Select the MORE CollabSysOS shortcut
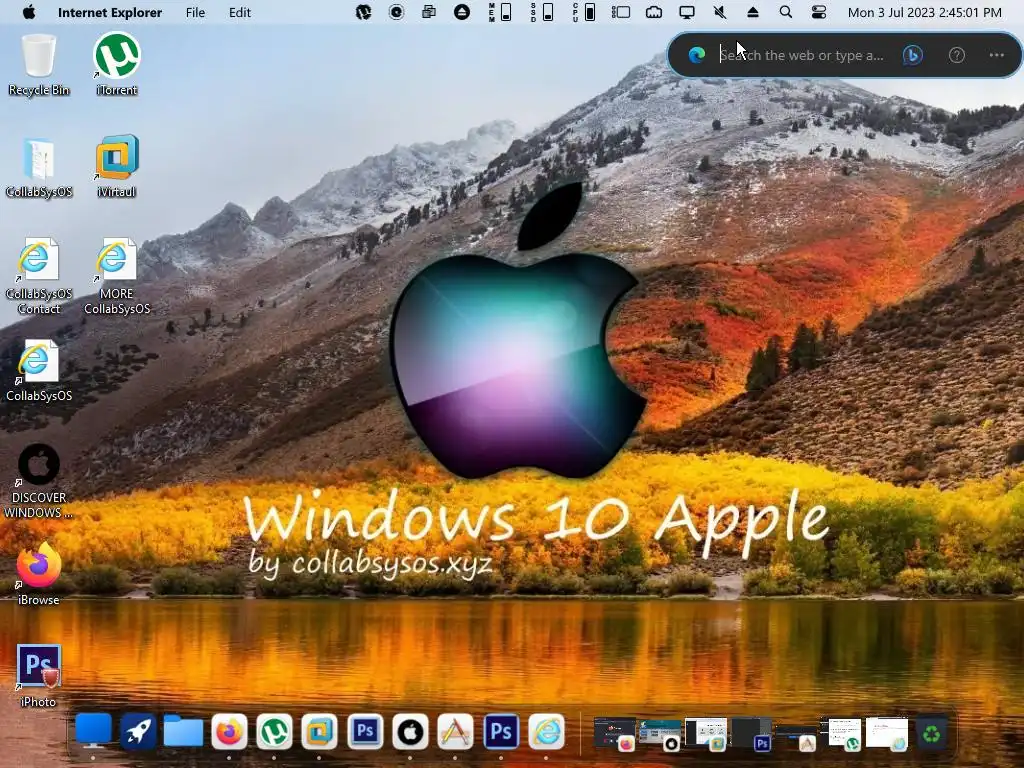Screen dimensions: 1024x768 [x=117, y=276]
